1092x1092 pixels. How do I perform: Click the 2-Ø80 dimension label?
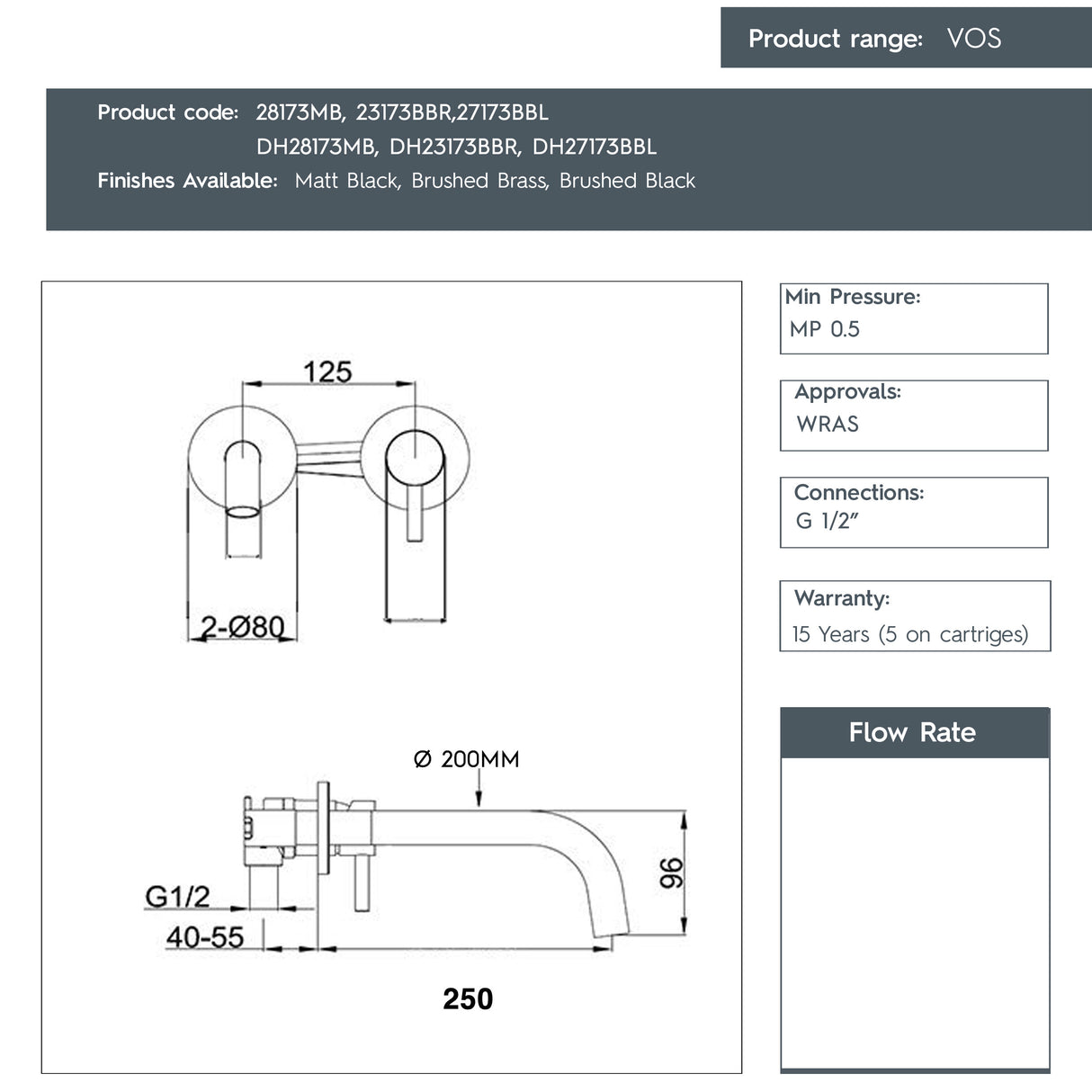242,626
